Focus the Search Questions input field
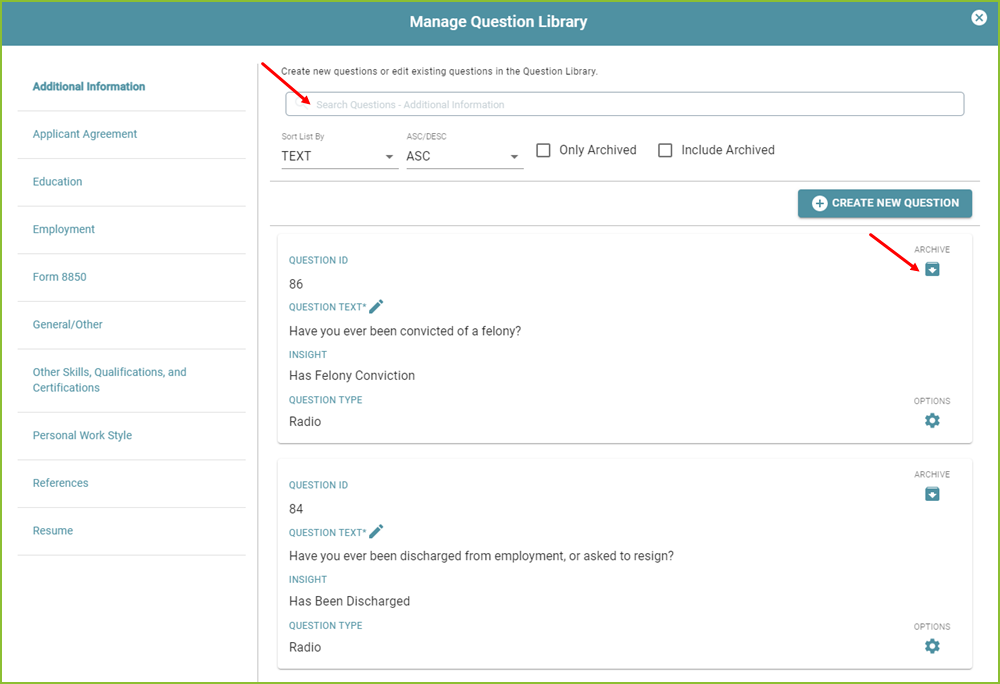Viewport: 1000px width, 684px height. pos(624,105)
